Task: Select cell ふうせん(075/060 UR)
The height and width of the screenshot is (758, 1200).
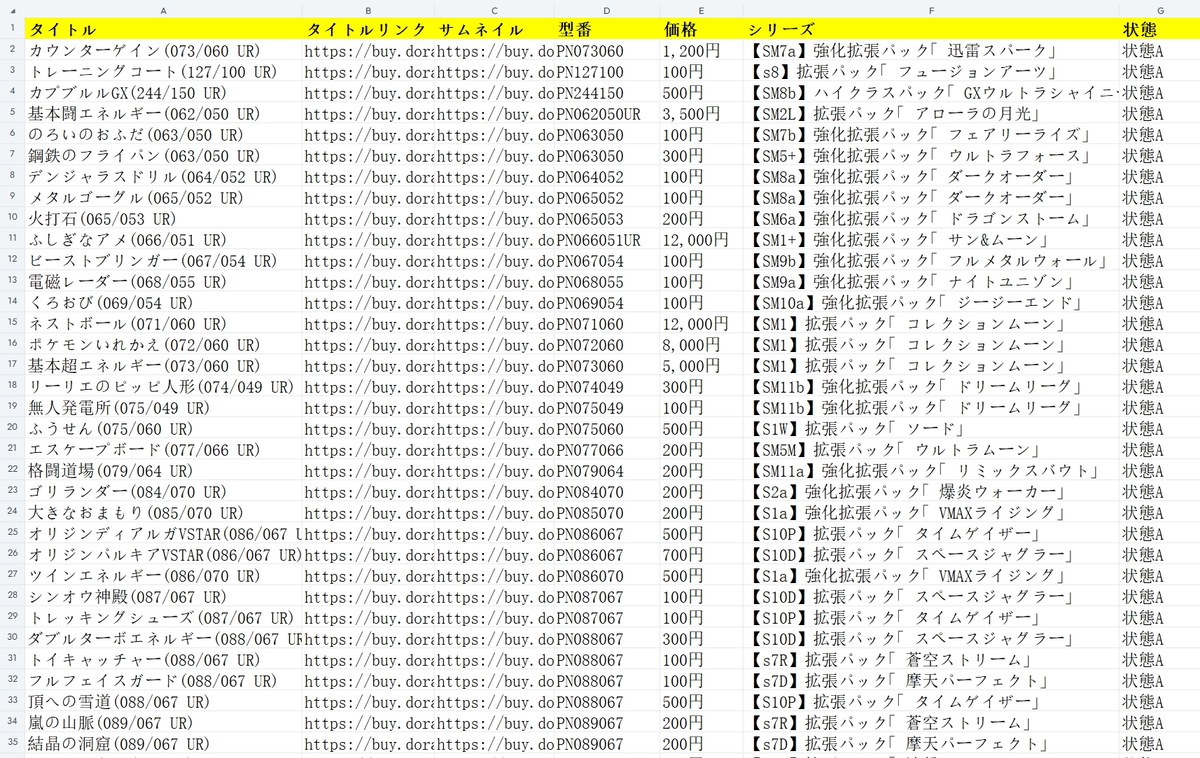Action: (163, 428)
